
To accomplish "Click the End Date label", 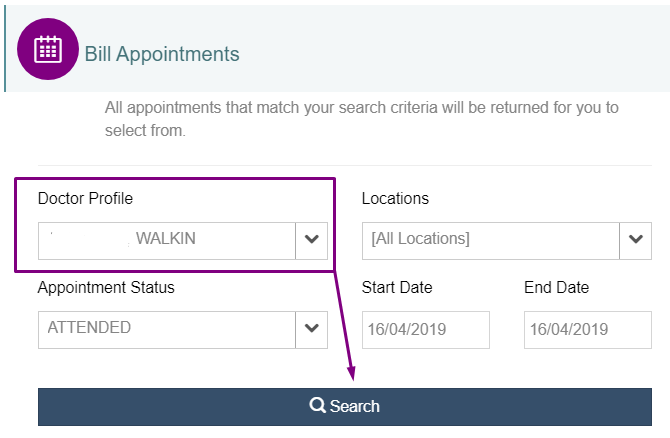I will [x=556, y=287].
